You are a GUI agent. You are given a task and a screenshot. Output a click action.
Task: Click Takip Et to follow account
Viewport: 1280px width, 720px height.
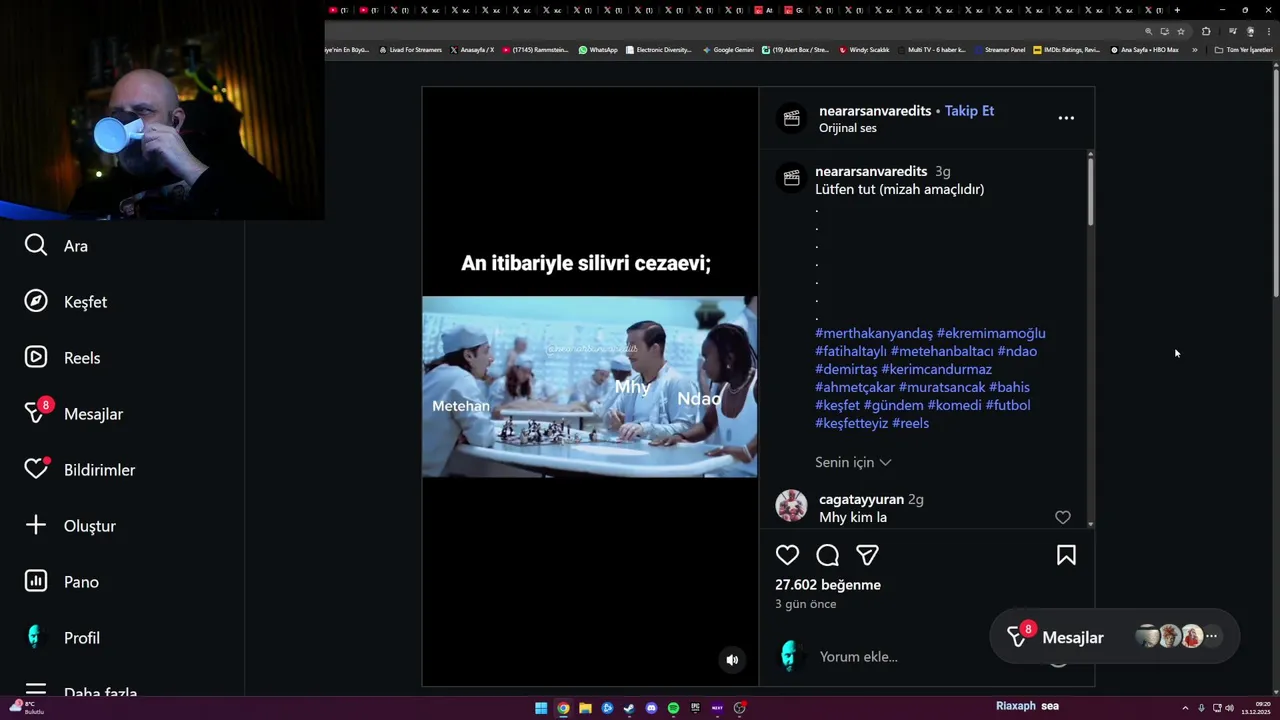[x=969, y=111]
